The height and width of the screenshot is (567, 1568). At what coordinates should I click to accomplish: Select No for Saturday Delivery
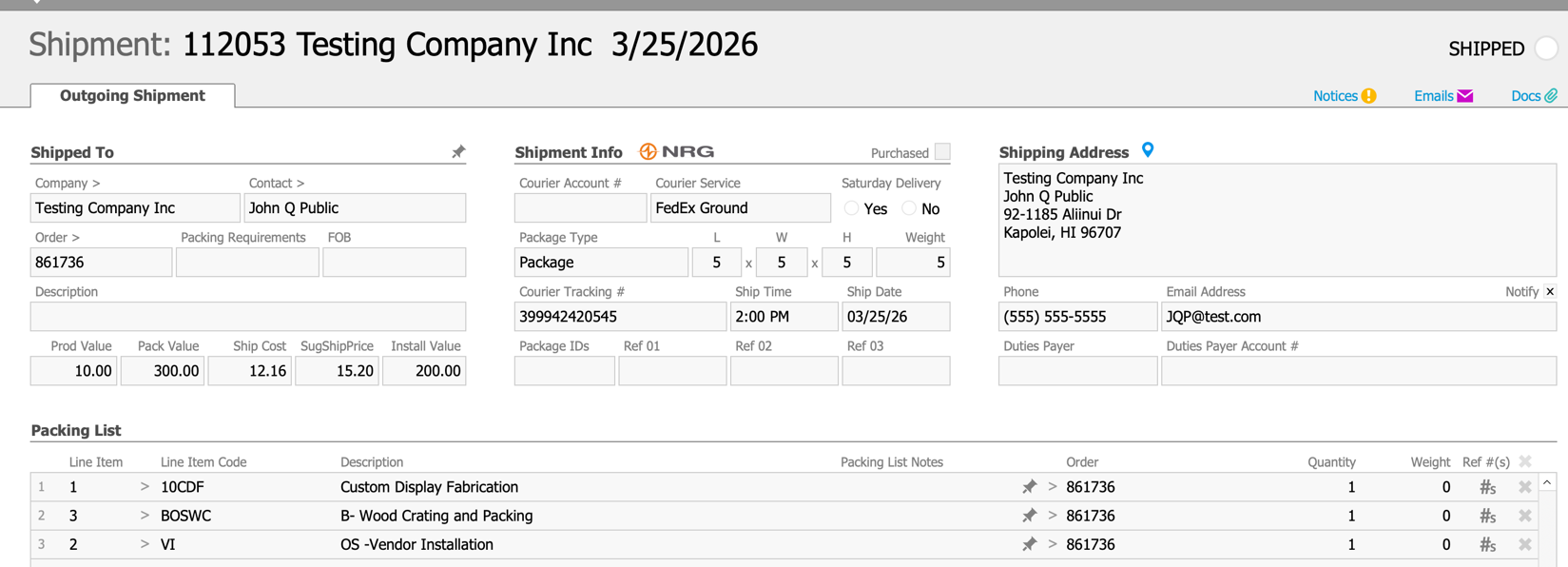(909, 208)
